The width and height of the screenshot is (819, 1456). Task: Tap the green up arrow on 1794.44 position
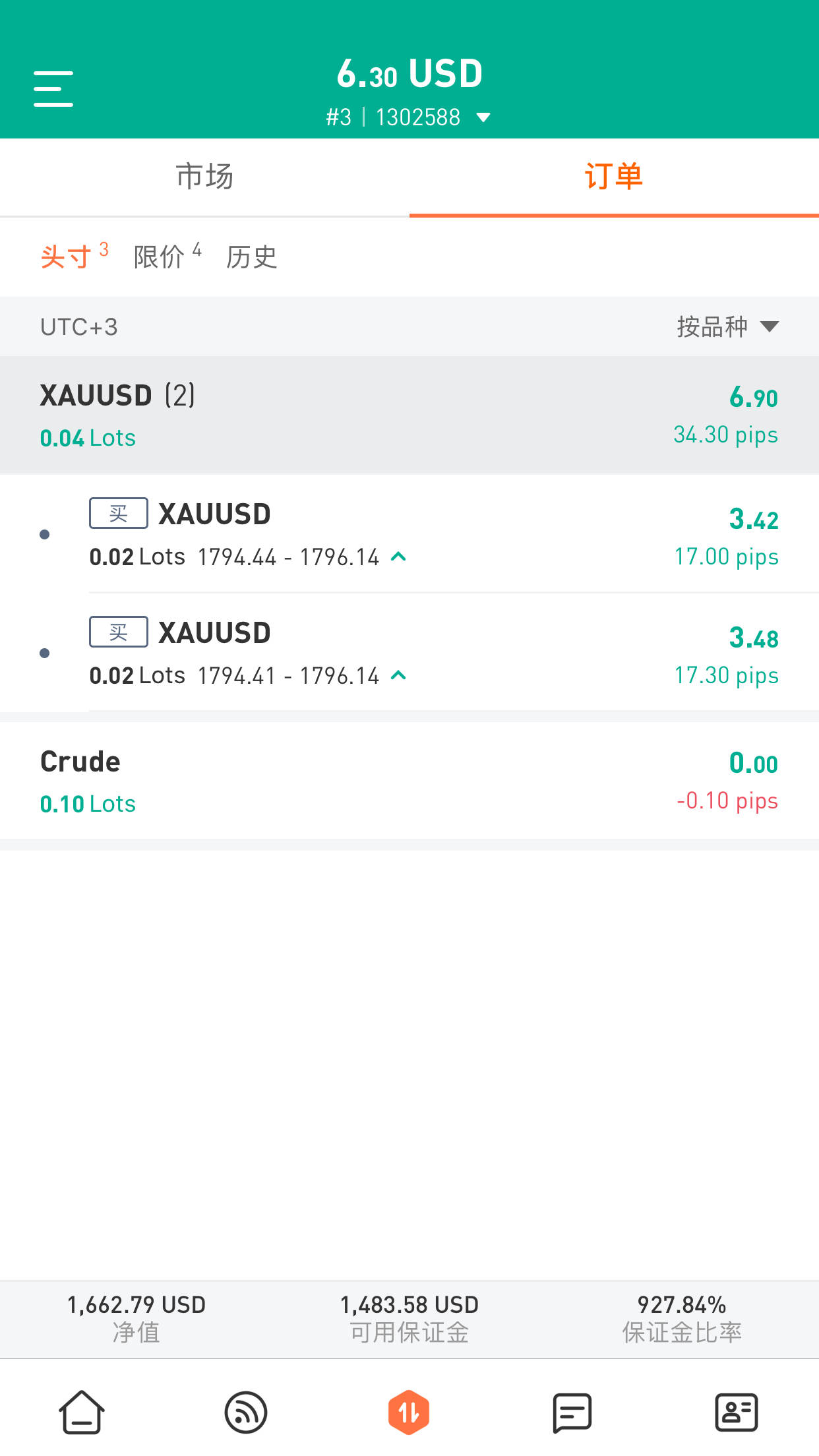tap(398, 557)
